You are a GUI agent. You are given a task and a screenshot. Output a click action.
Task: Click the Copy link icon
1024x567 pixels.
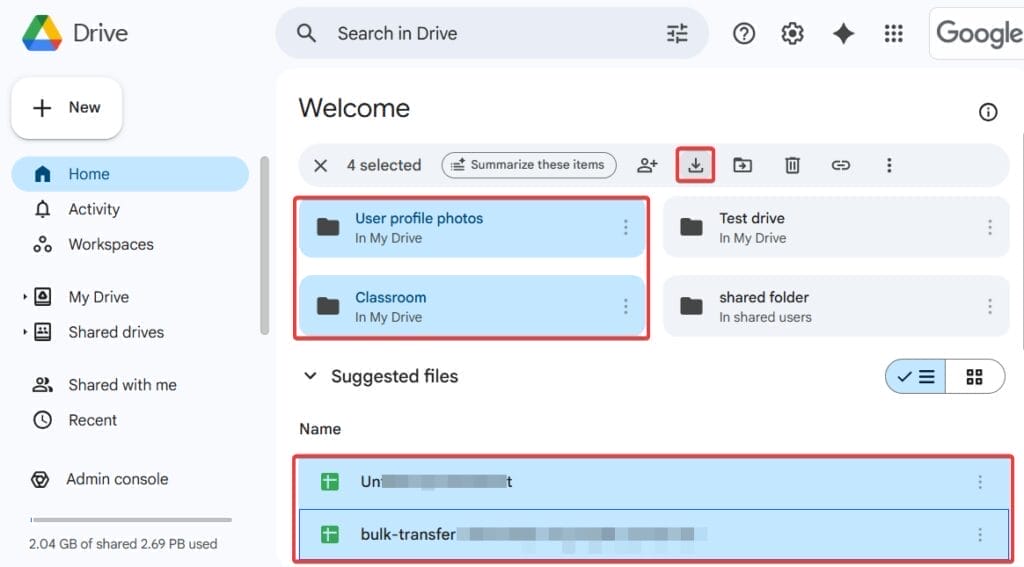(841, 165)
